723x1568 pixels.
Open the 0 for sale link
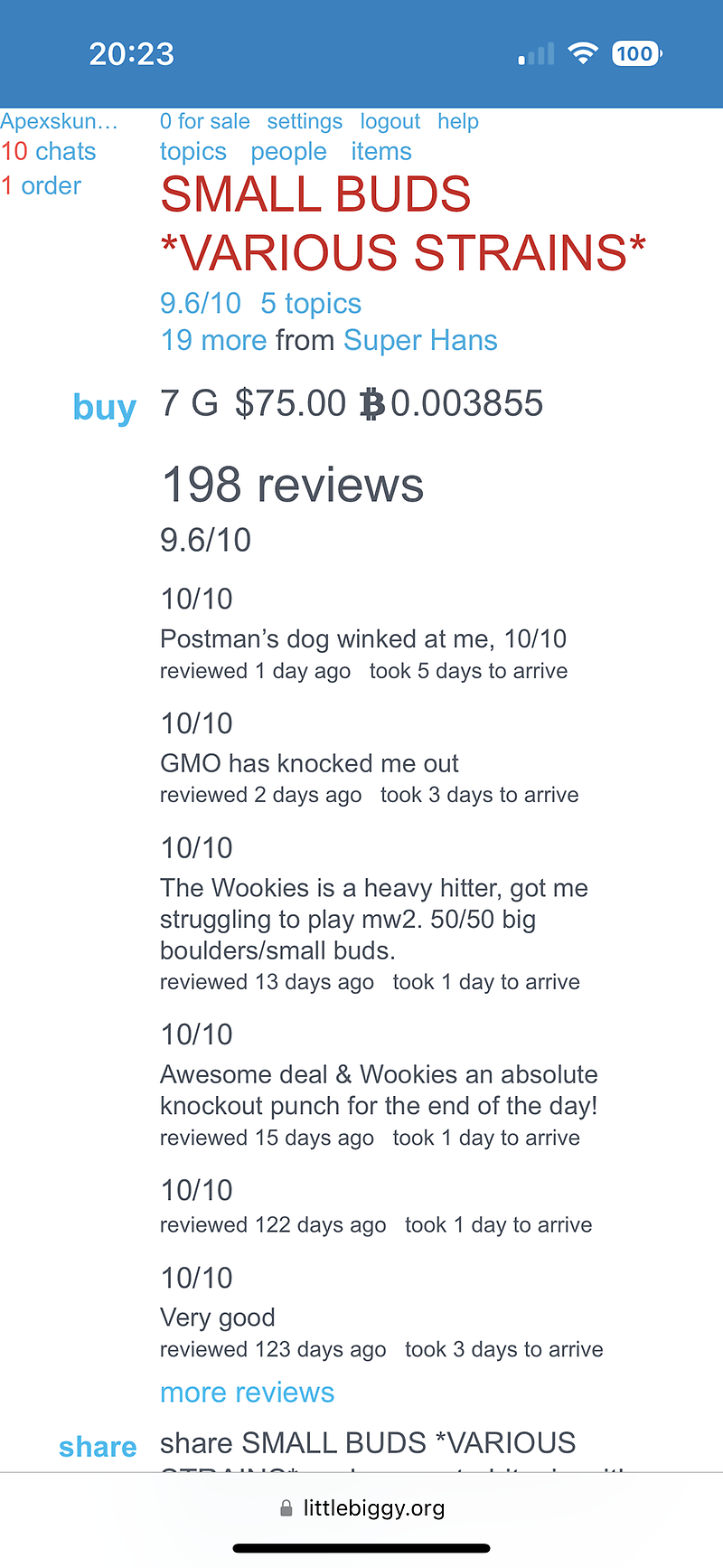(204, 121)
